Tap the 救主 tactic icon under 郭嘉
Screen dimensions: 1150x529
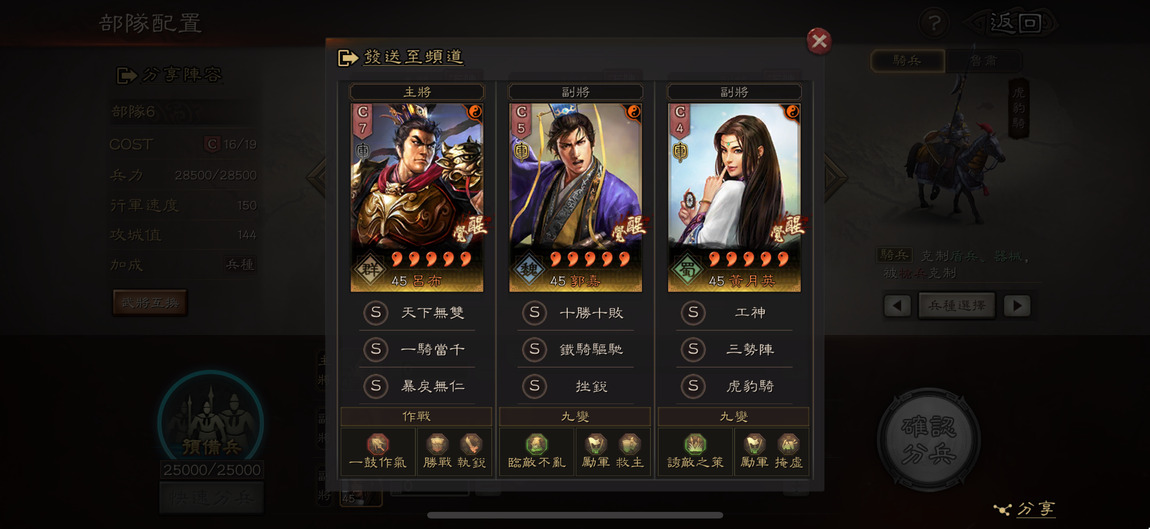pyautogui.click(x=629, y=444)
